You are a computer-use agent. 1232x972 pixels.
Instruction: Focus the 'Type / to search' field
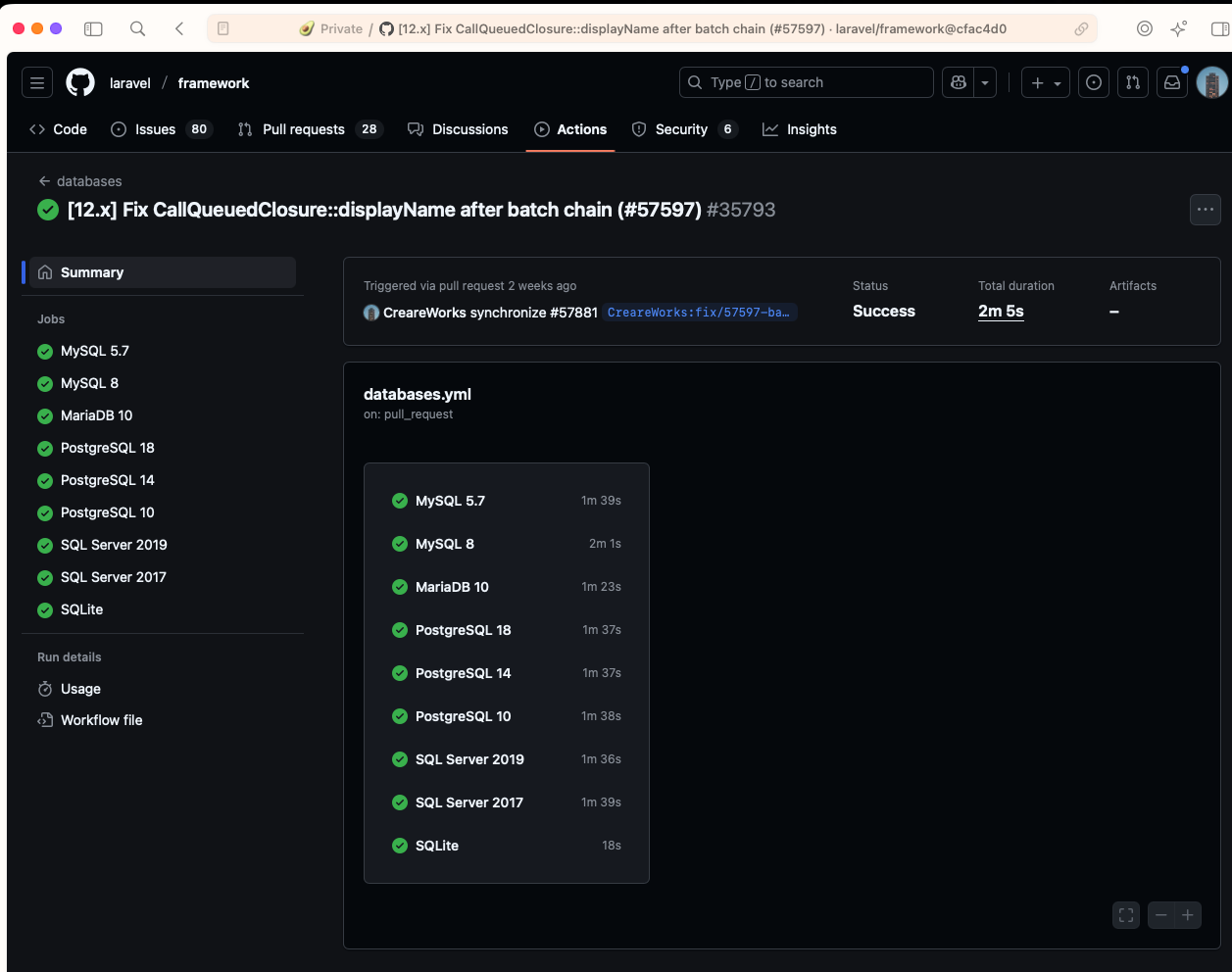coord(806,82)
